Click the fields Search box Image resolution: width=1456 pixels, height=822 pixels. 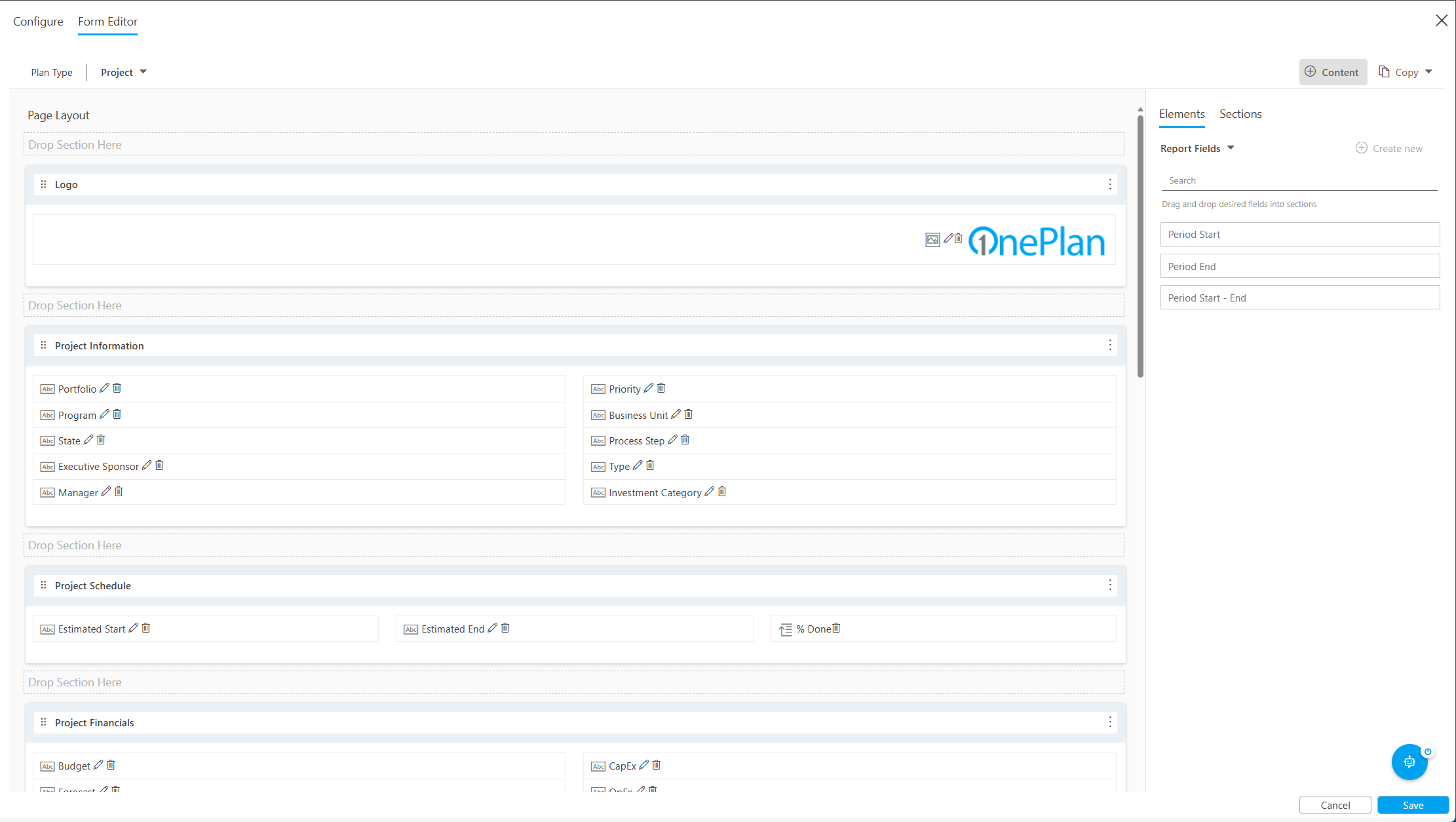pos(1299,180)
